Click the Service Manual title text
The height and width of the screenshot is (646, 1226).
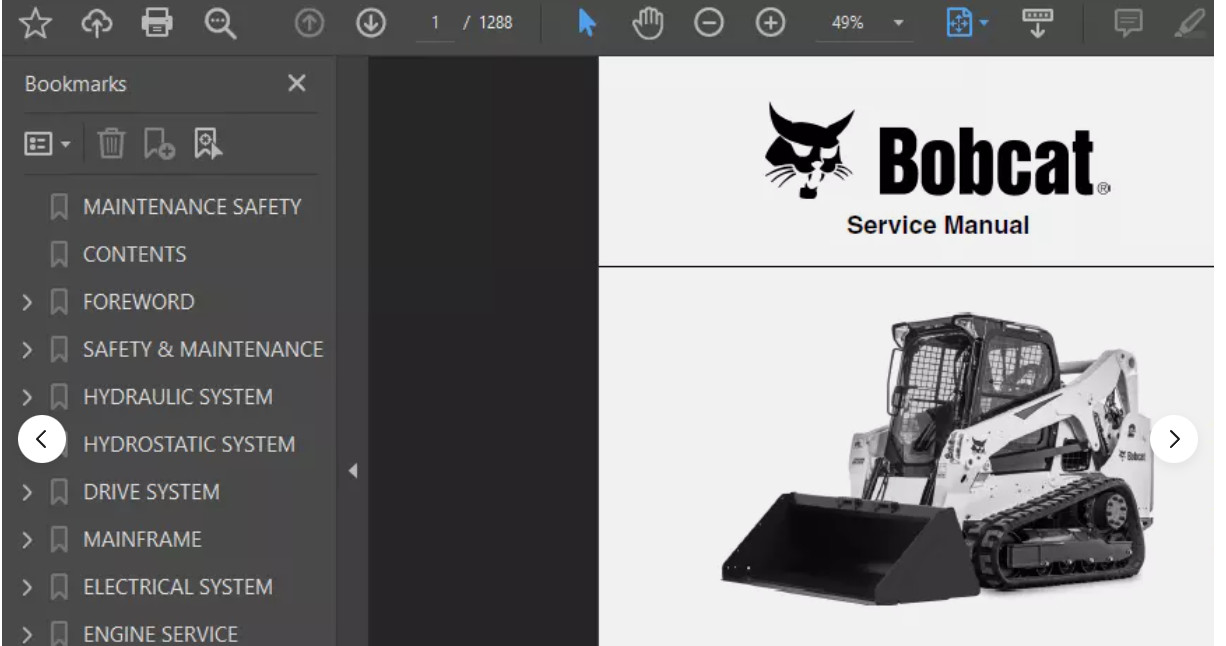click(938, 225)
